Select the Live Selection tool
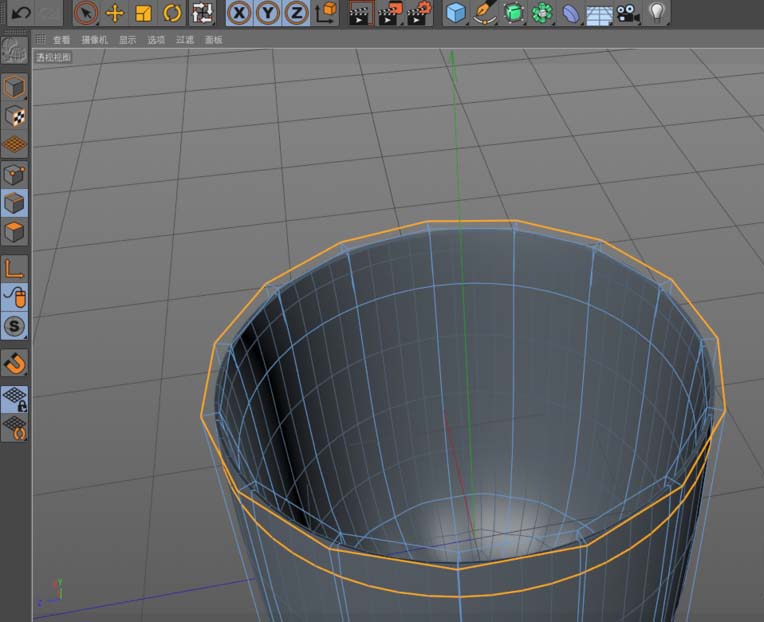 [87, 13]
